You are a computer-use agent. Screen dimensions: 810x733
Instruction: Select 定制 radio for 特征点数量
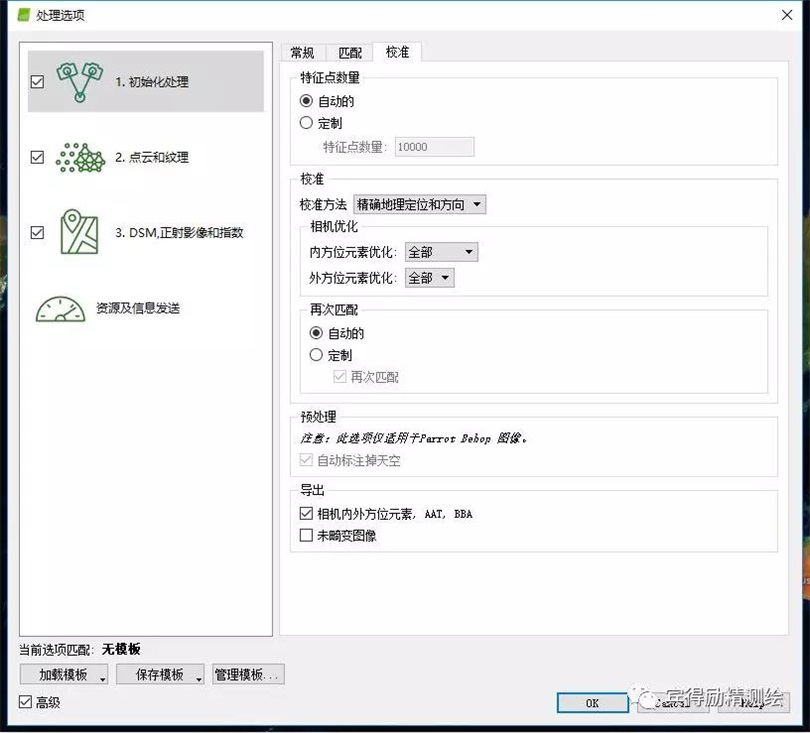tap(307, 123)
